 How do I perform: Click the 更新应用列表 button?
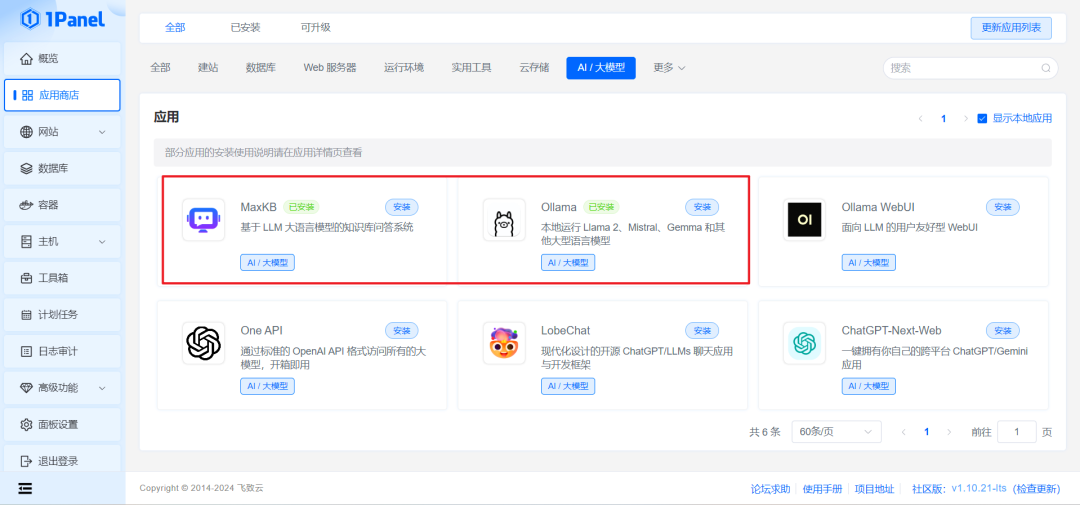coord(1011,28)
